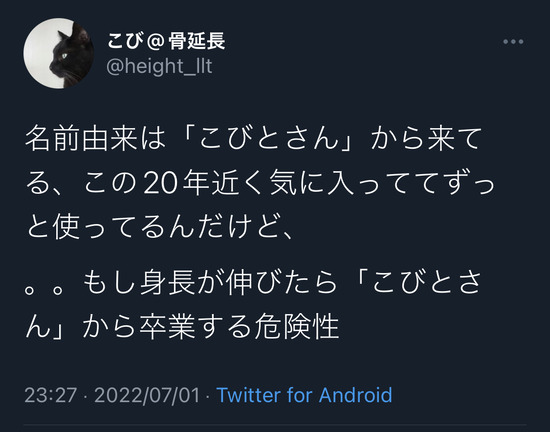Click the word Twitter in the source label
This screenshot has height=432, width=550.
[249, 395]
